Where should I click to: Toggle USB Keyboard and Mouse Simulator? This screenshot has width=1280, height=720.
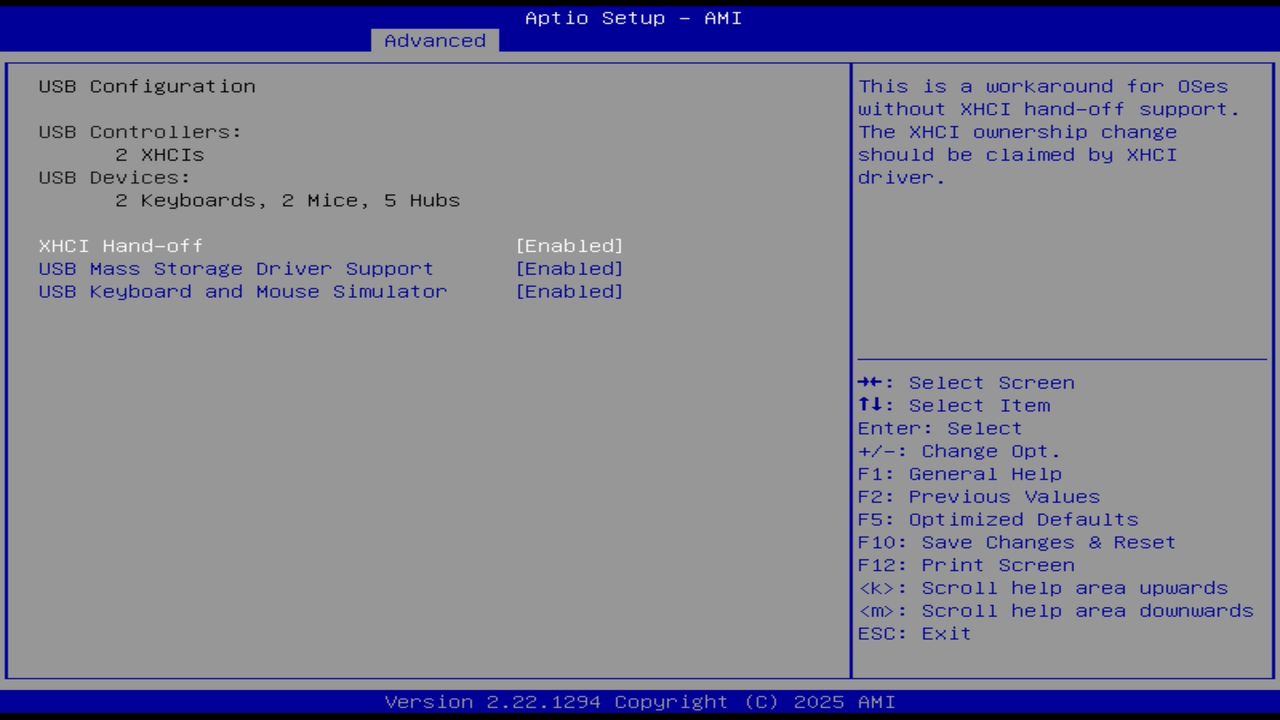(569, 291)
